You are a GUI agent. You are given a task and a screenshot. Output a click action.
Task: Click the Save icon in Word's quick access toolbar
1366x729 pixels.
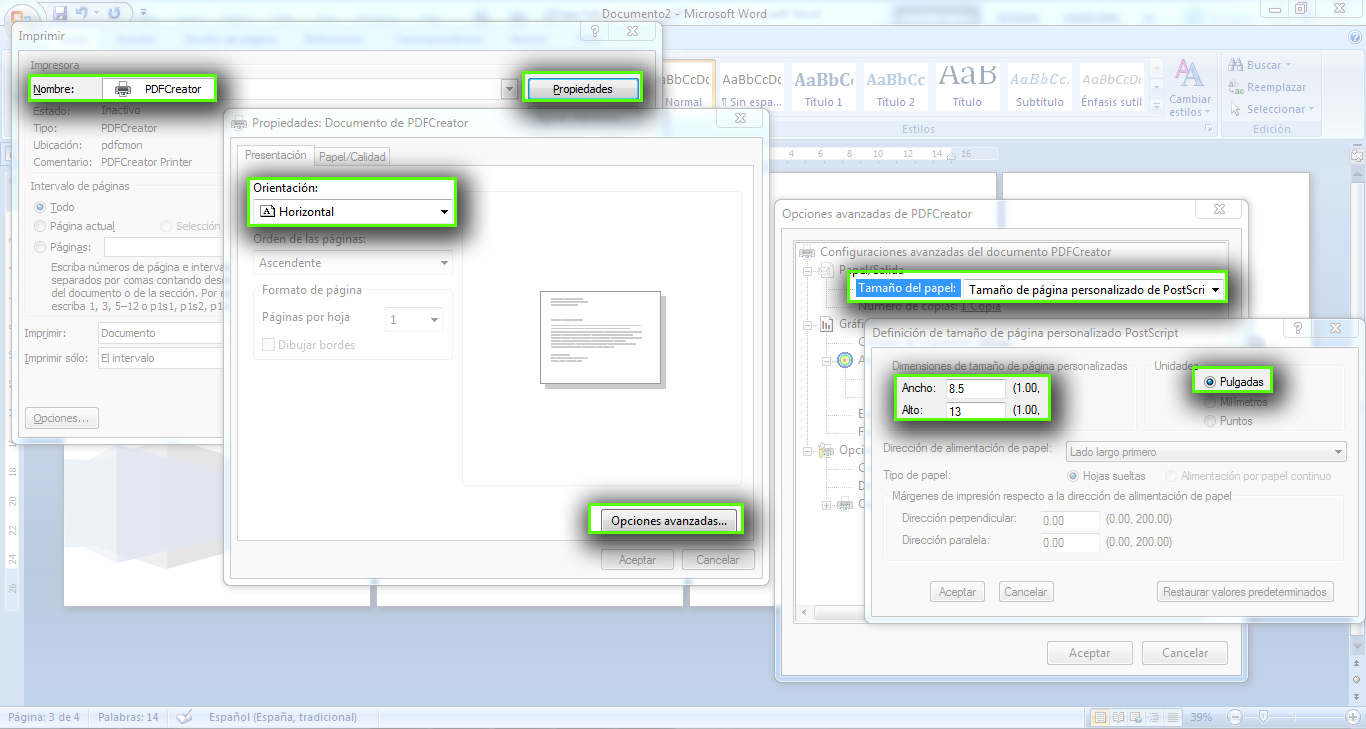pyautogui.click(x=60, y=13)
